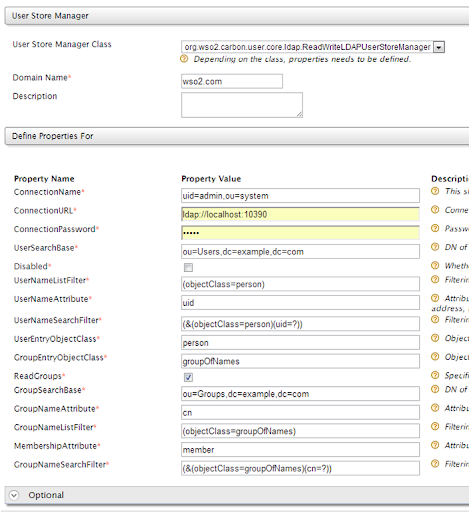Click help icon in UserEntryObjectClass row

coord(435,338)
